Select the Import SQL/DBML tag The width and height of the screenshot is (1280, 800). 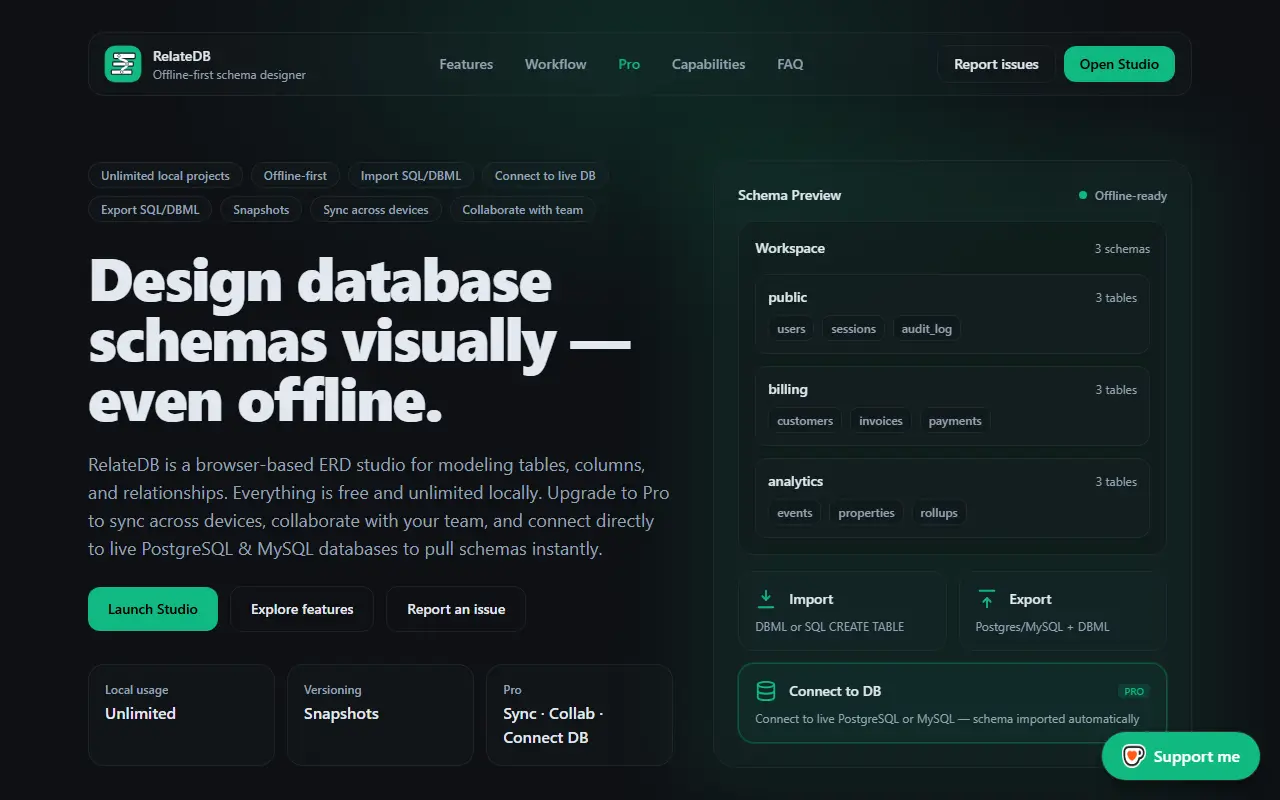411,176
